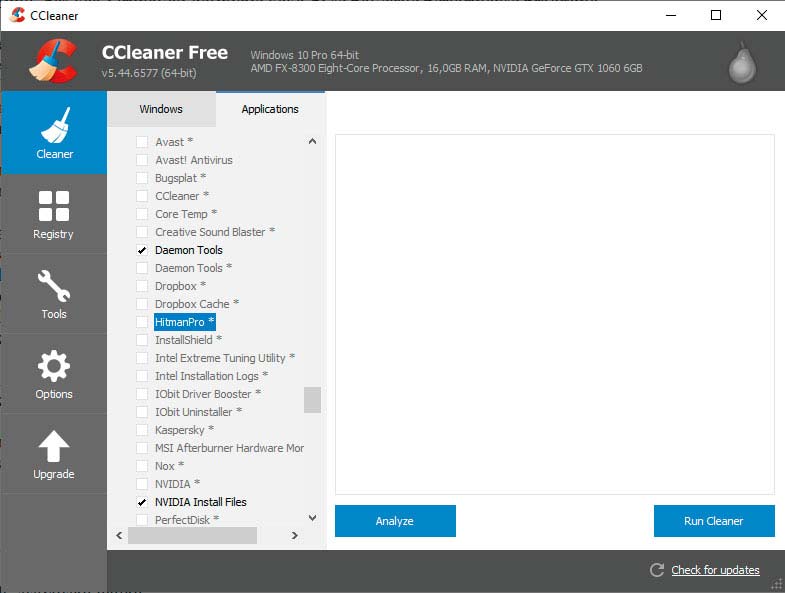Open the Options gear section
785x593 pixels.
pyautogui.click(x=54, y=374)
